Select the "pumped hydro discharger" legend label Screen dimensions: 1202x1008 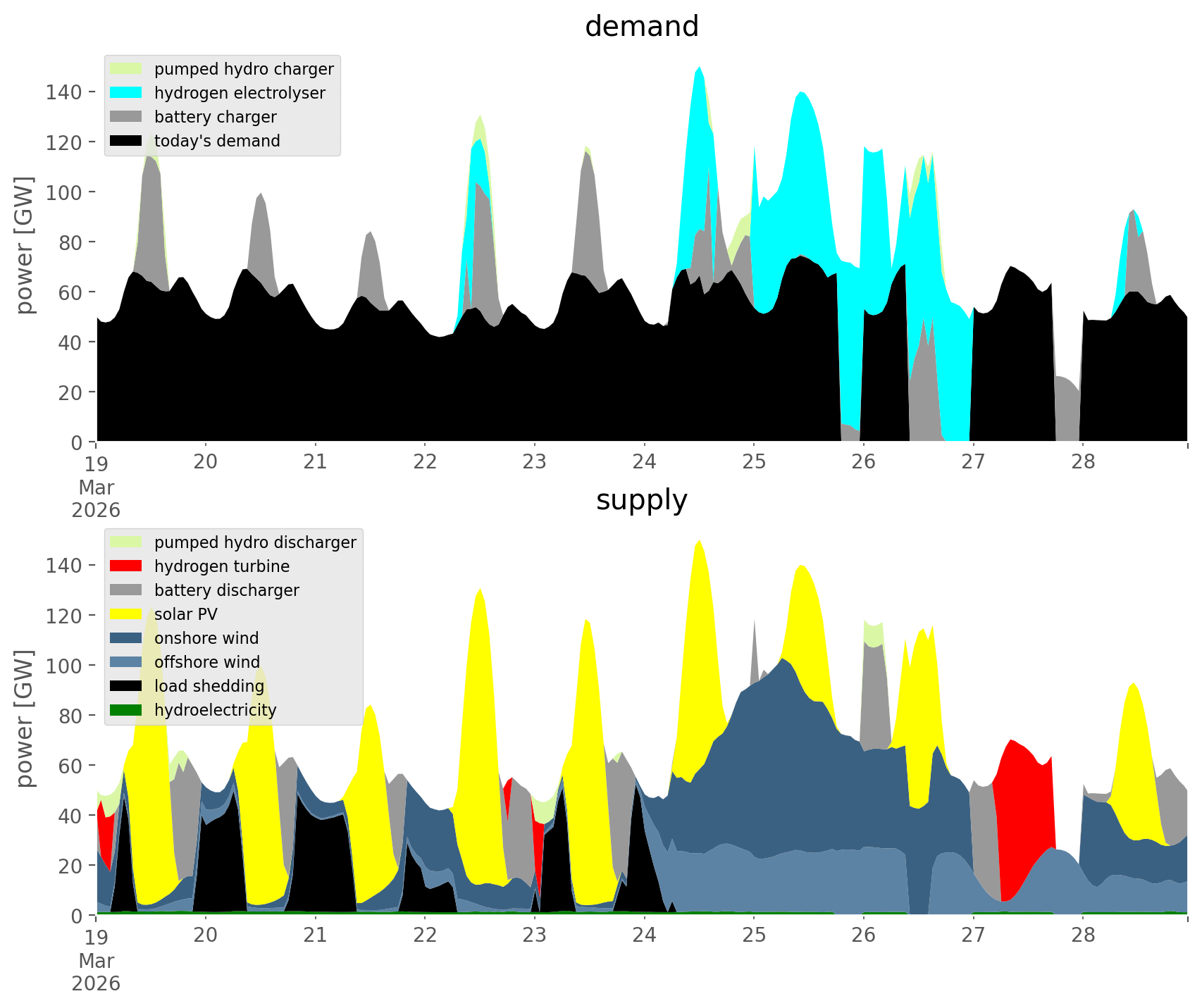pos(255,542)
